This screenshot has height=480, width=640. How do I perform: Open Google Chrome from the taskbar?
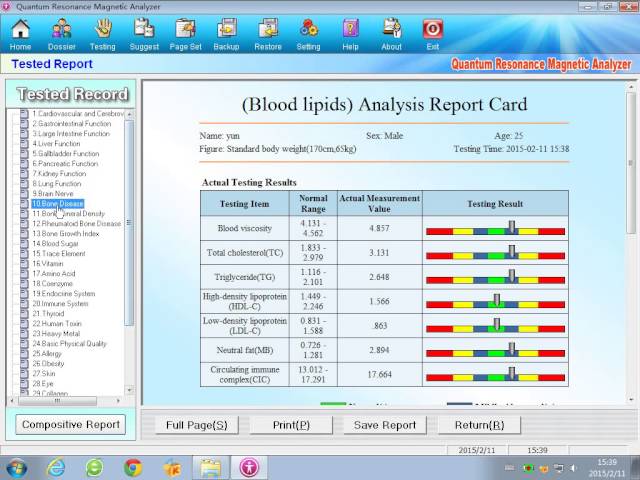click(133, 468)
